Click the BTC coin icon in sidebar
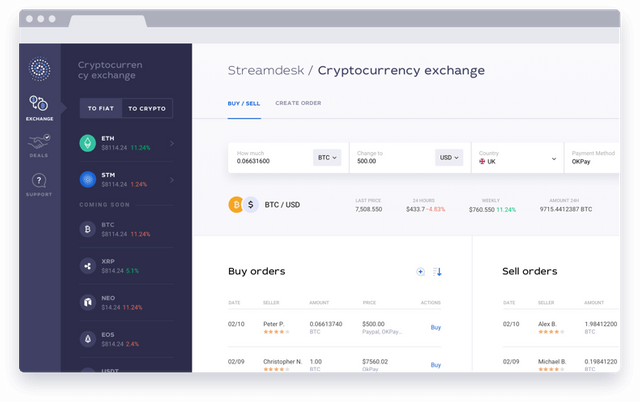Image resolution: width=640 pixels, height=402 pixels. click(87, 229)
